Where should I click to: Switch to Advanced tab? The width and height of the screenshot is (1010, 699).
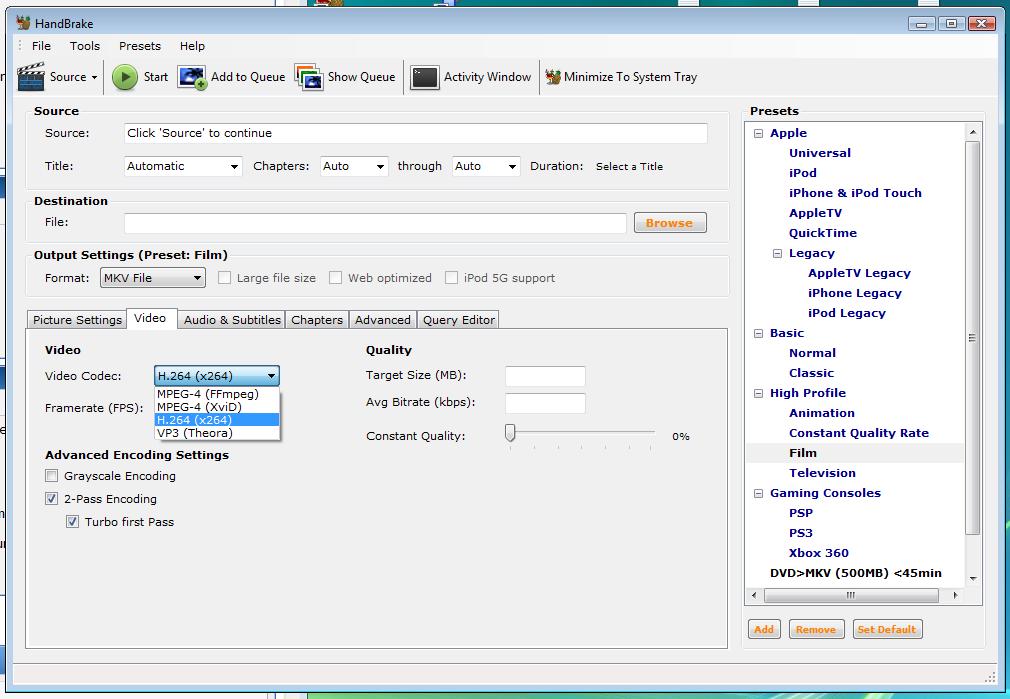point(383,320)
